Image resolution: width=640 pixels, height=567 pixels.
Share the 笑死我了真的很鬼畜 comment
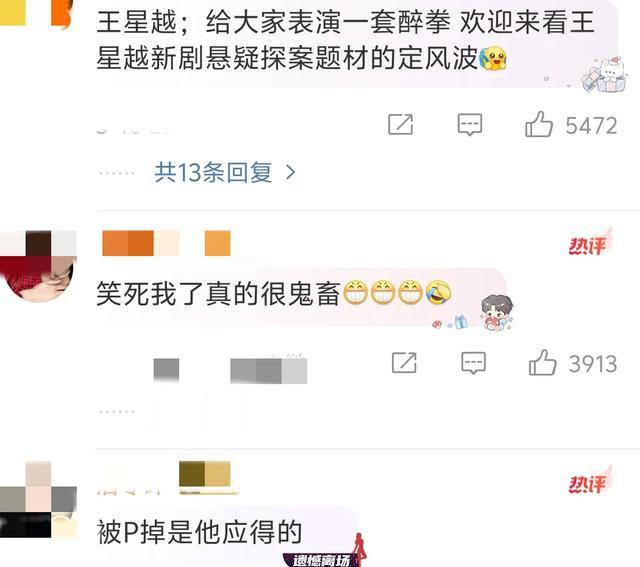click(x=404, y=362)
